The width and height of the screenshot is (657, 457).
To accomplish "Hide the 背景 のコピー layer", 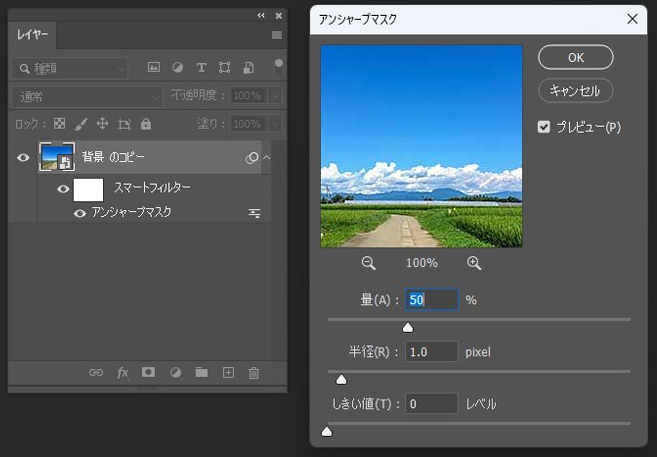I will (x=24, y=157).
